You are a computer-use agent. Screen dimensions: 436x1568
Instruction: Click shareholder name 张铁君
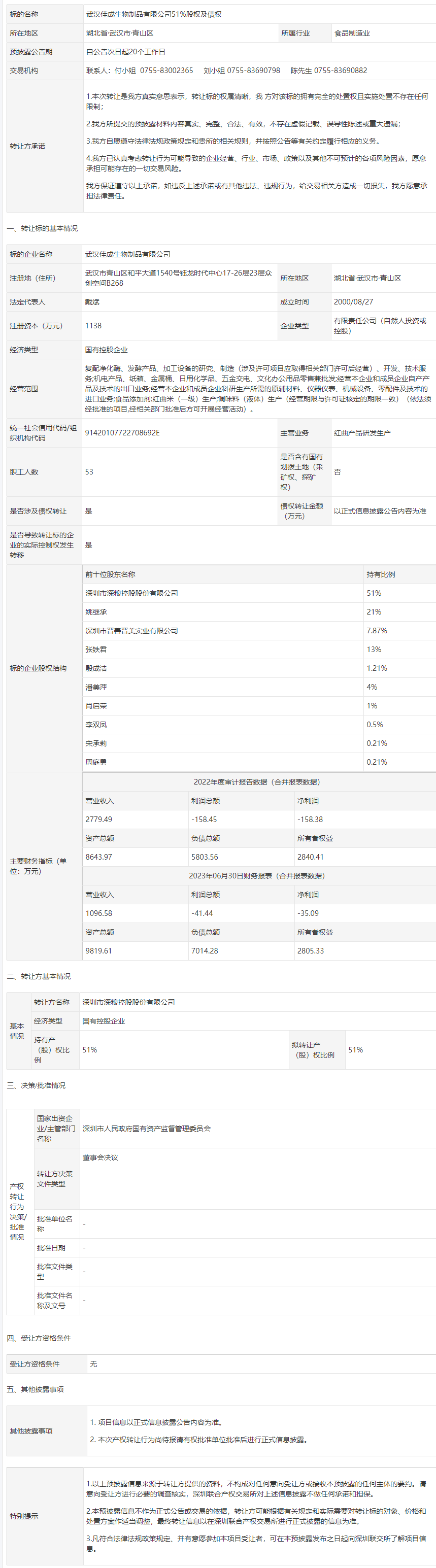click(x=96, y=650)
